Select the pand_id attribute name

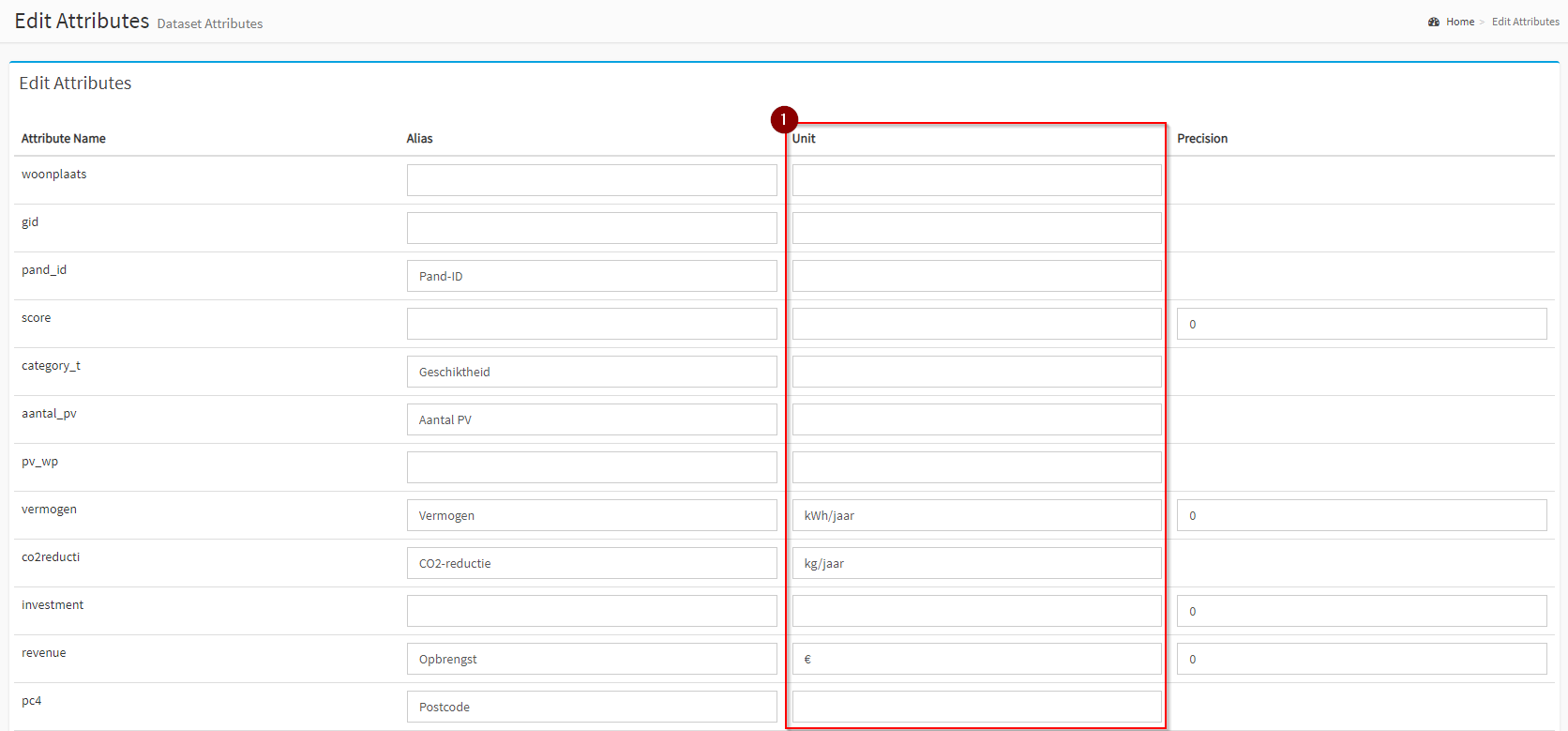[44, 270]
